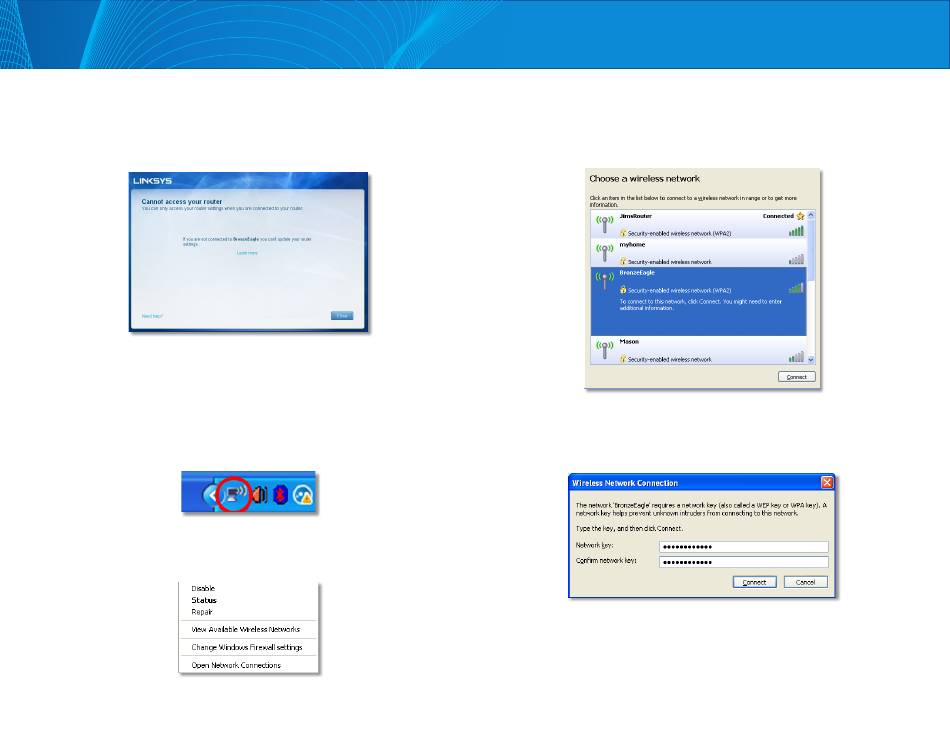Click the Network key password field
Image resolution: width=950 pixels, height=734 pixels.
coord(743,547)
